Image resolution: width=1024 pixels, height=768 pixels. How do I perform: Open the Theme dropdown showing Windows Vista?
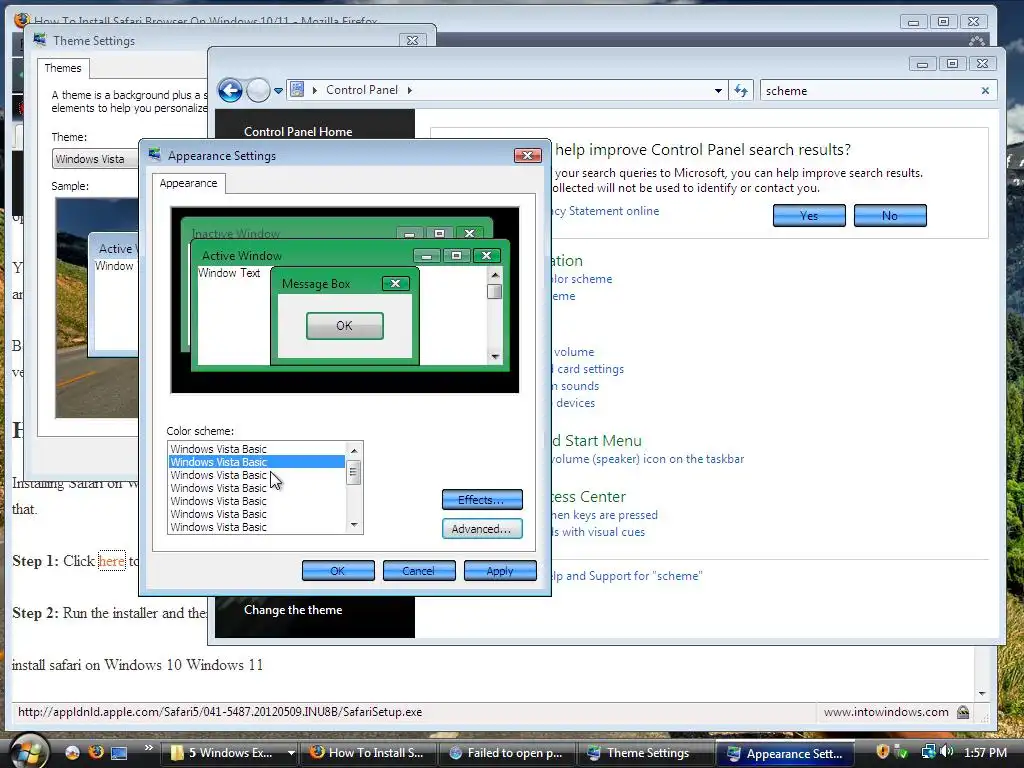pyautogui.click(x=95, y=159)
